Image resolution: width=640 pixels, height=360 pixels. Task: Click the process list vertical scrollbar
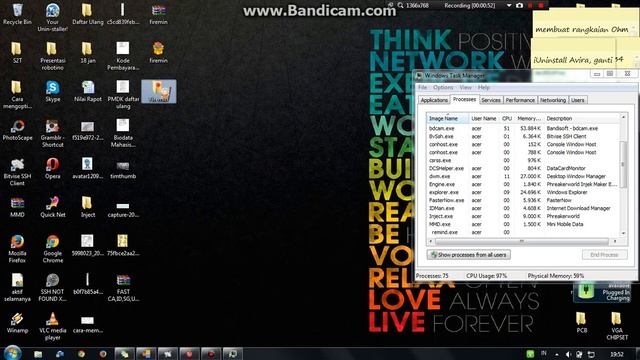pyautogui.click(x=623, y=165)
